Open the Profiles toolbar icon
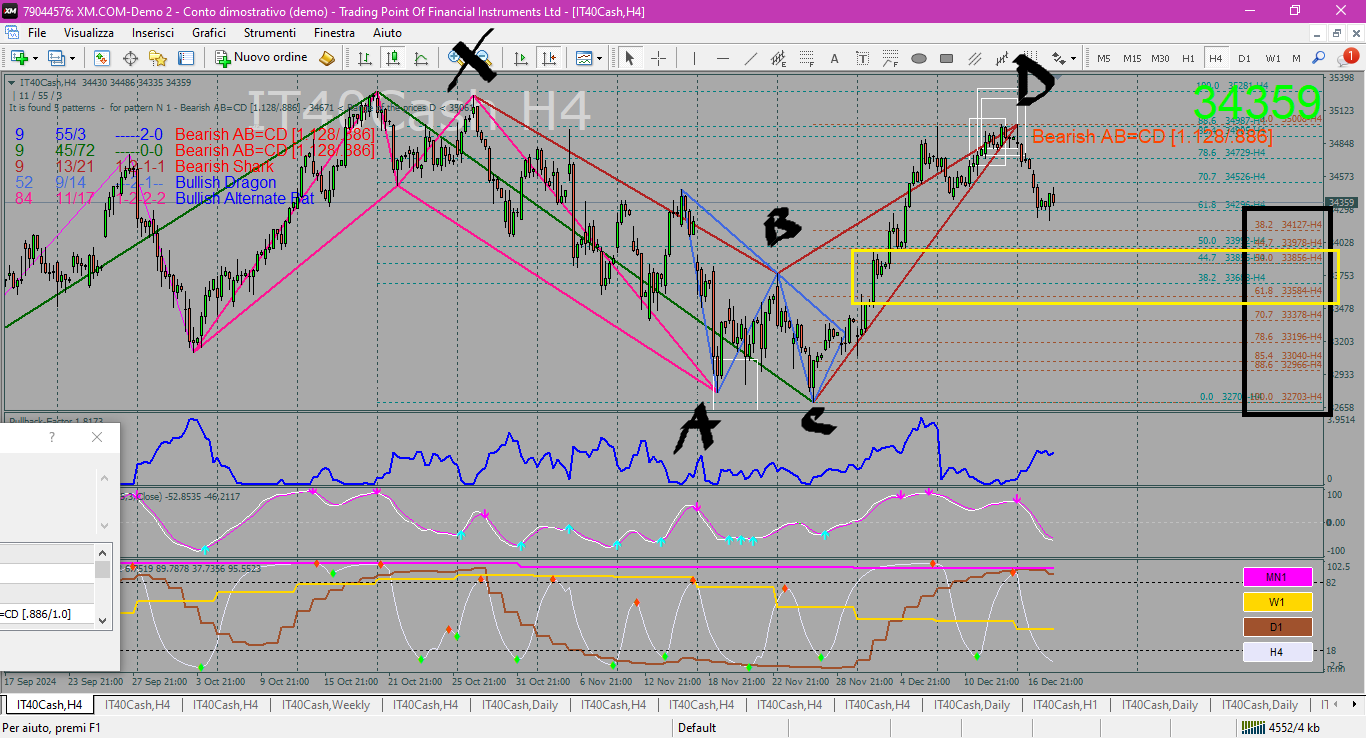Screen dimensions: 1366x738 tap(55, 58)
